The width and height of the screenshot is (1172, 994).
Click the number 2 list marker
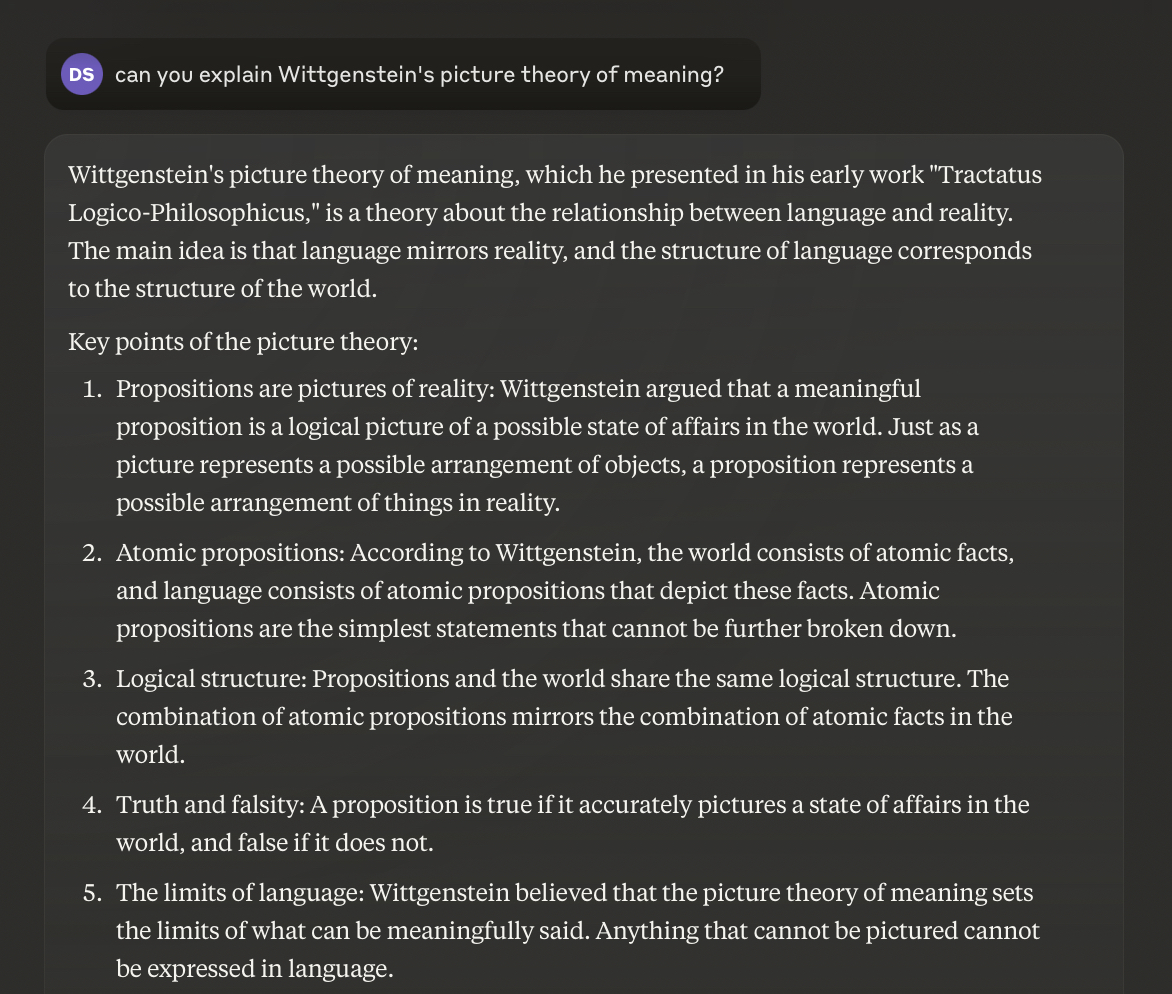pos(92,553)
